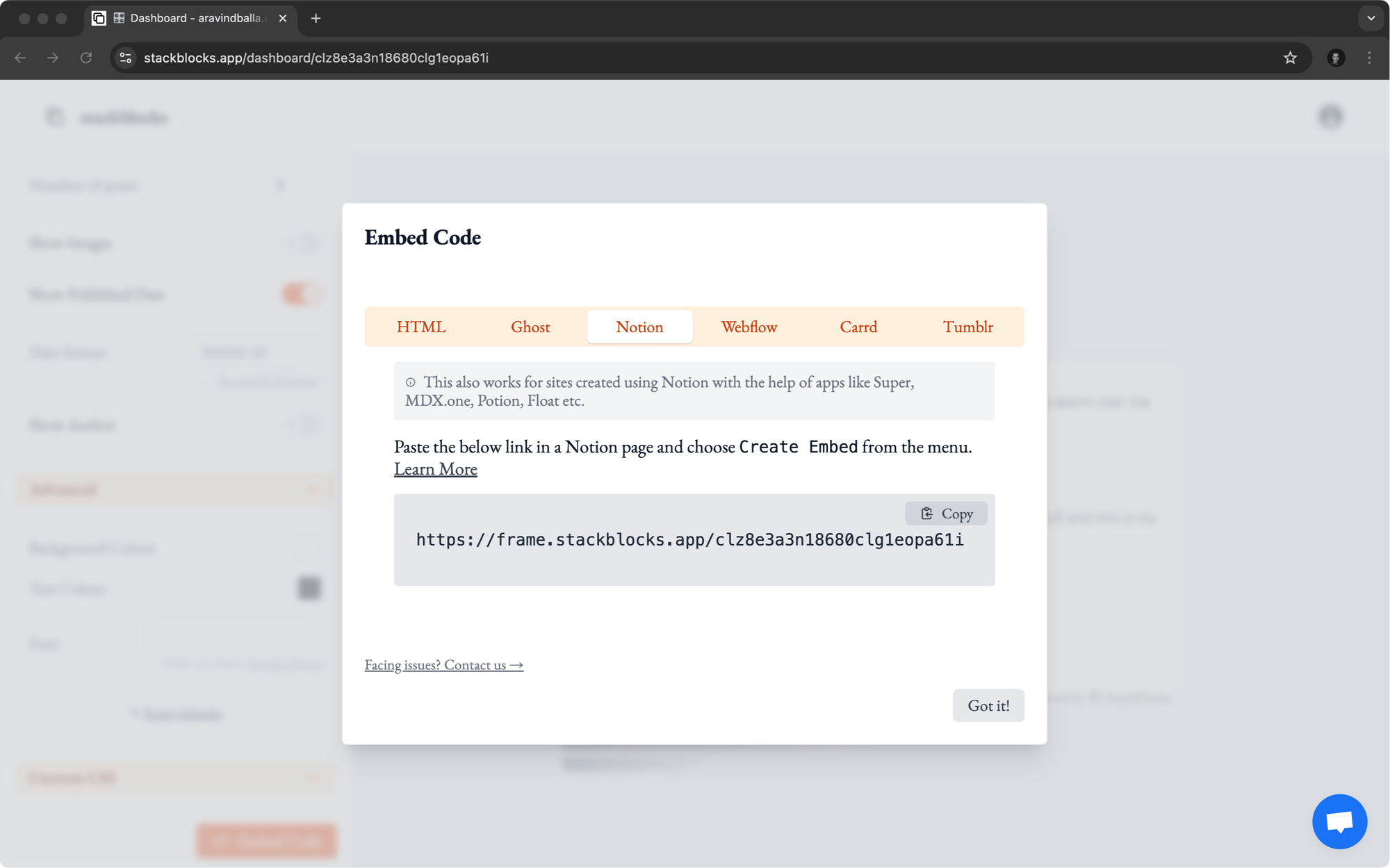Viewport: 1390px width, 868px height.
Task: Open the Learn More link
Action: (436, 469)
